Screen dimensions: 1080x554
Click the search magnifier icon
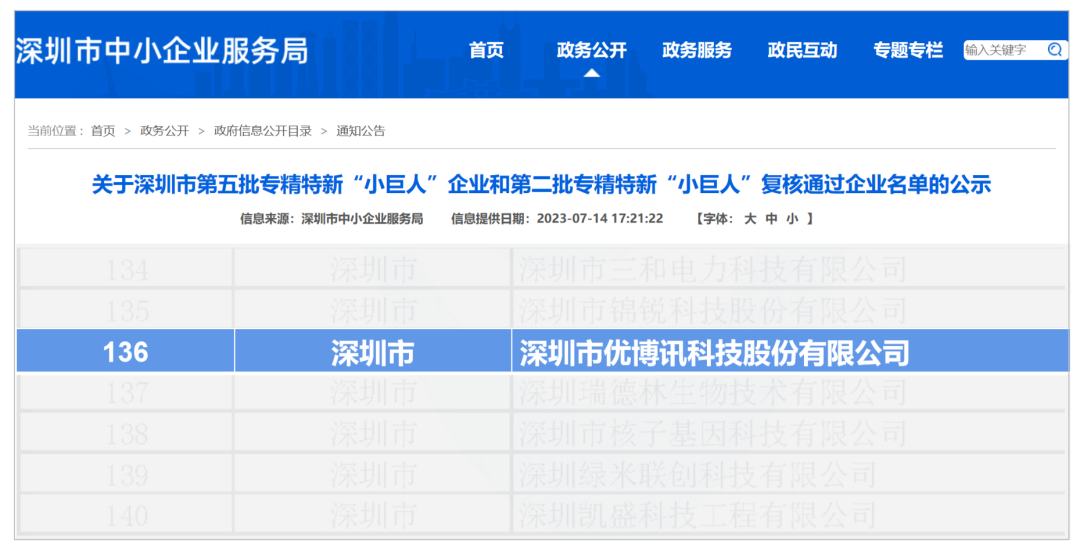(1054, 50)
